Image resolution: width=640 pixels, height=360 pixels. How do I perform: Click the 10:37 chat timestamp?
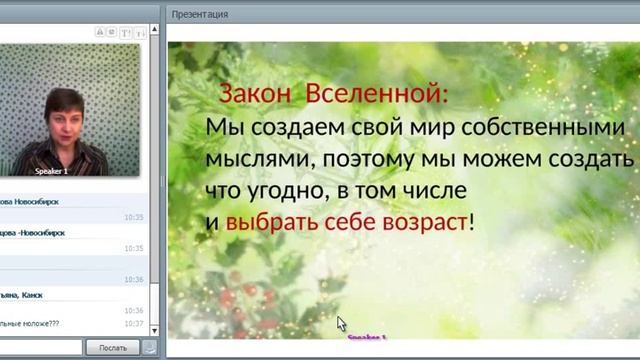point(134,324)
